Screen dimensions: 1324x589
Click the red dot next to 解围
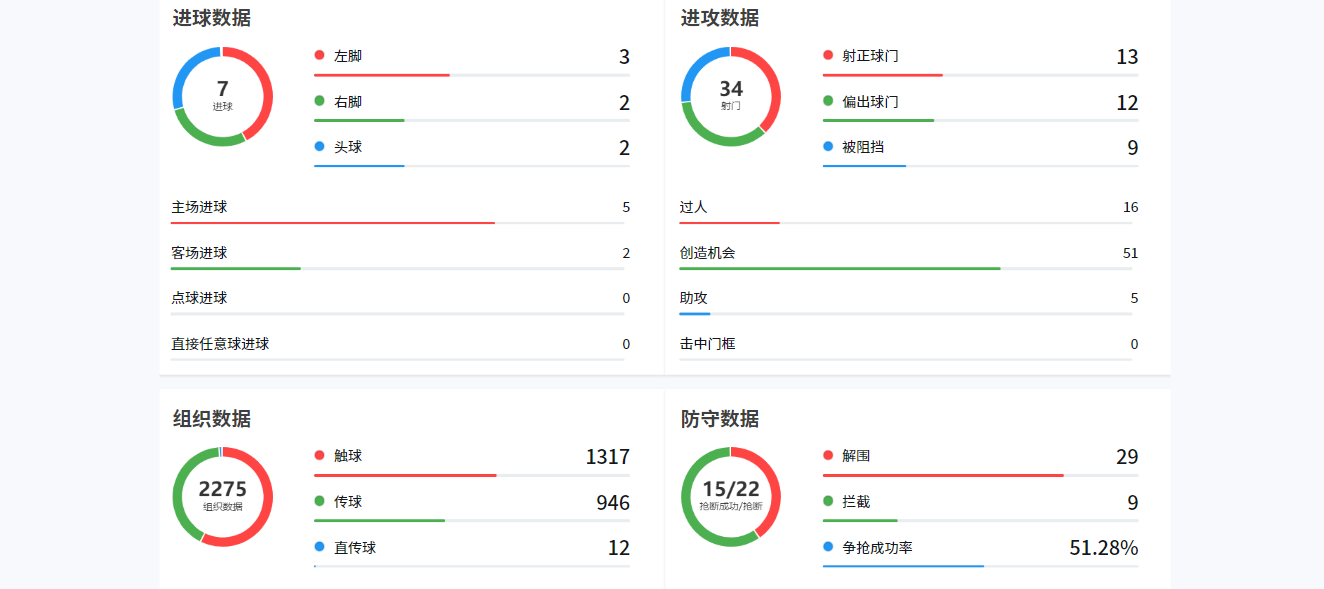point(828,456)
